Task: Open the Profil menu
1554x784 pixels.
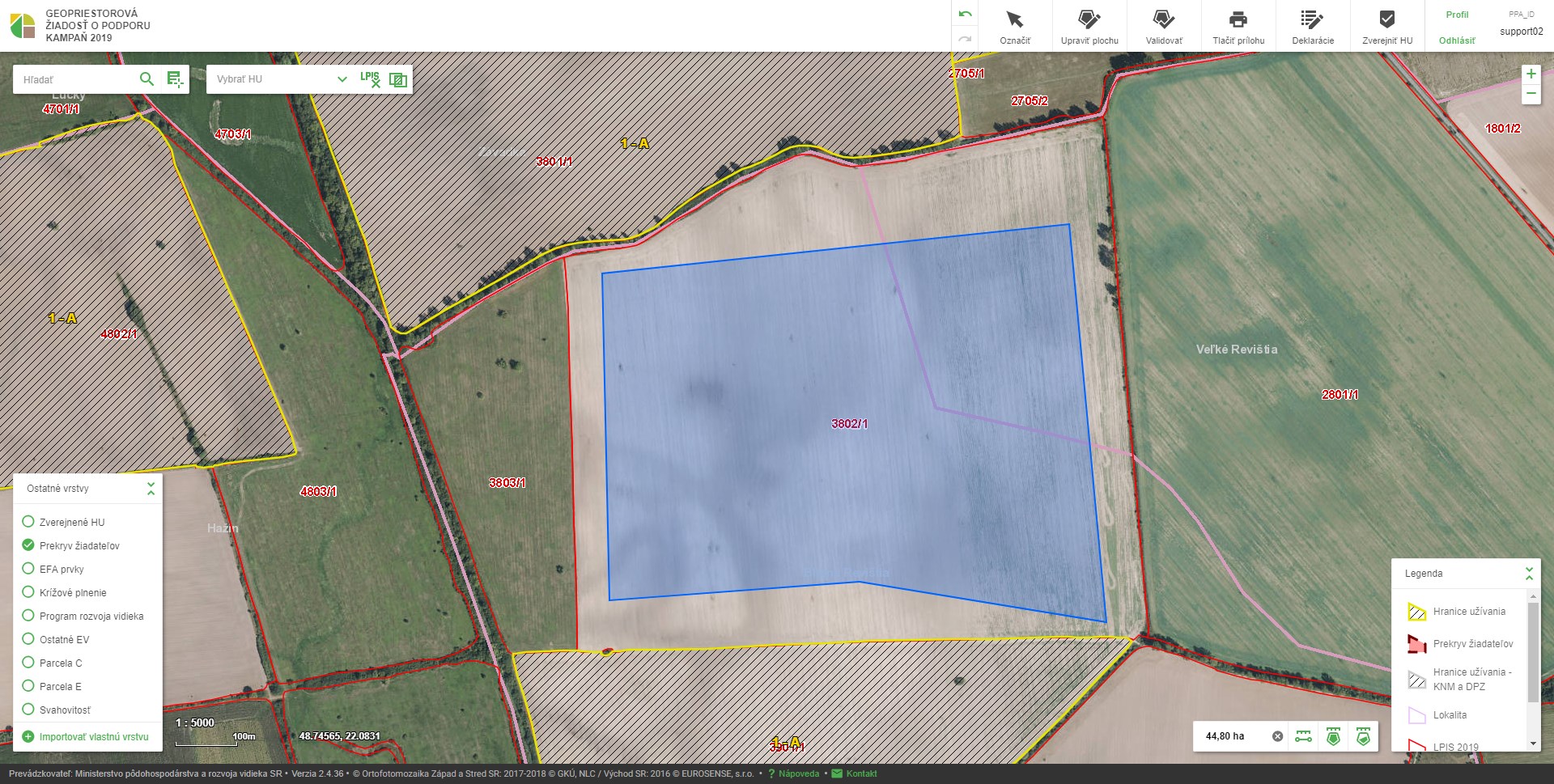Action: (x=1457, y=15)
